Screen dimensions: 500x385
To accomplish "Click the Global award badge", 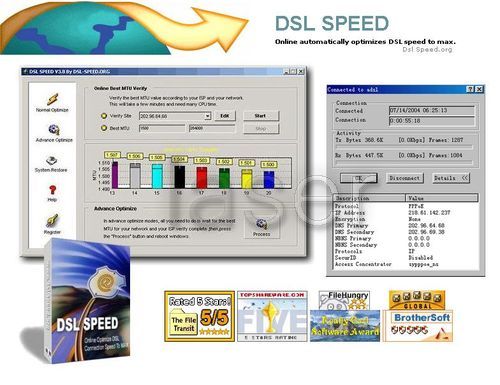I will click(417, 300).
